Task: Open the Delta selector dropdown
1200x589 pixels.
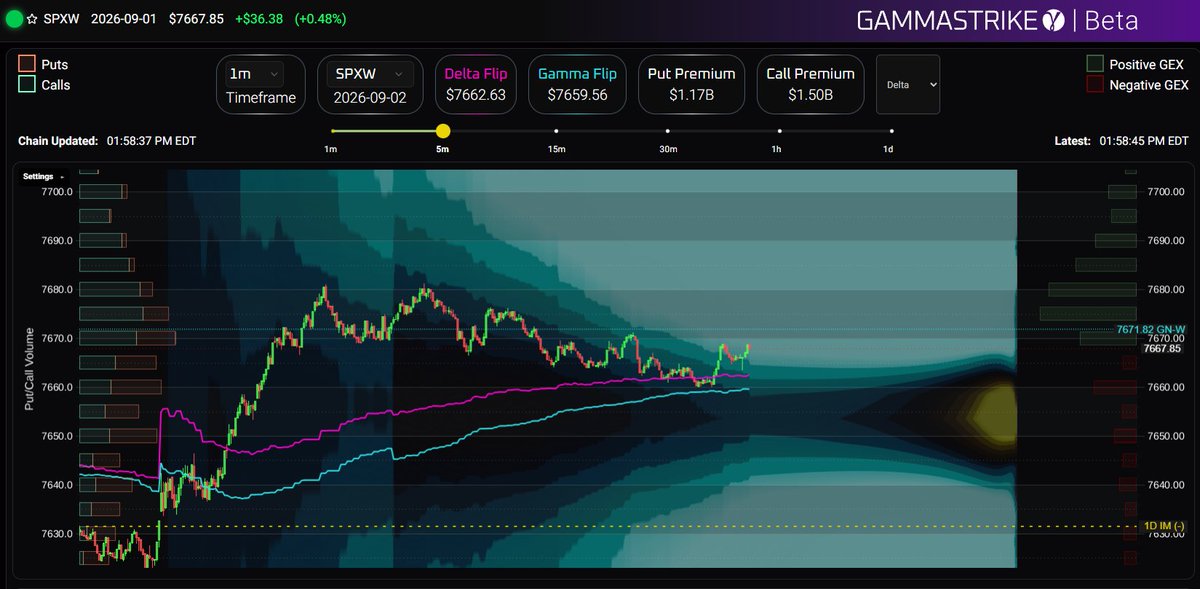Action: 907,85
